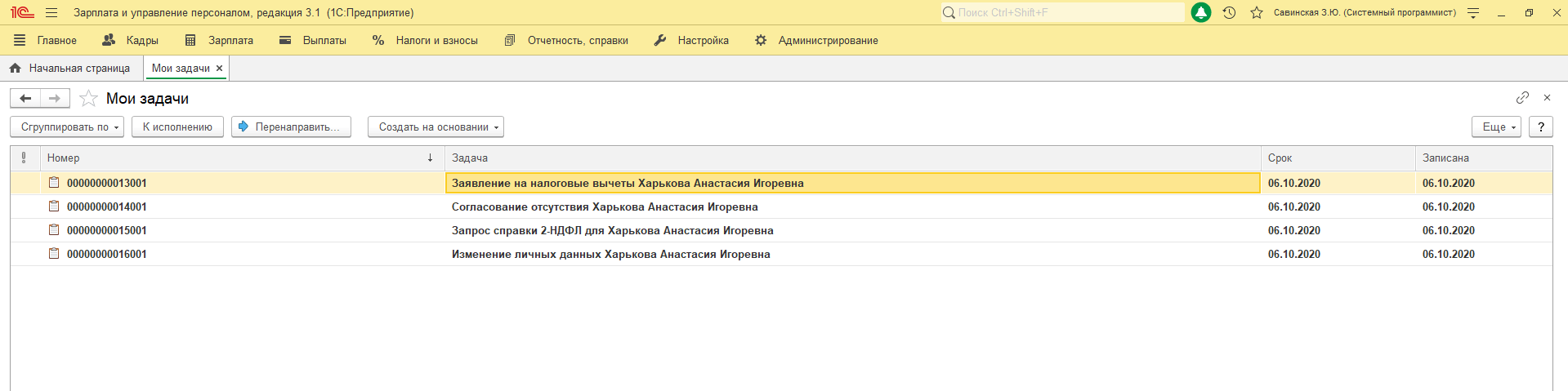Open the hamburger functions menu icon
1568x391 pixels.
[x=51, y=13]
